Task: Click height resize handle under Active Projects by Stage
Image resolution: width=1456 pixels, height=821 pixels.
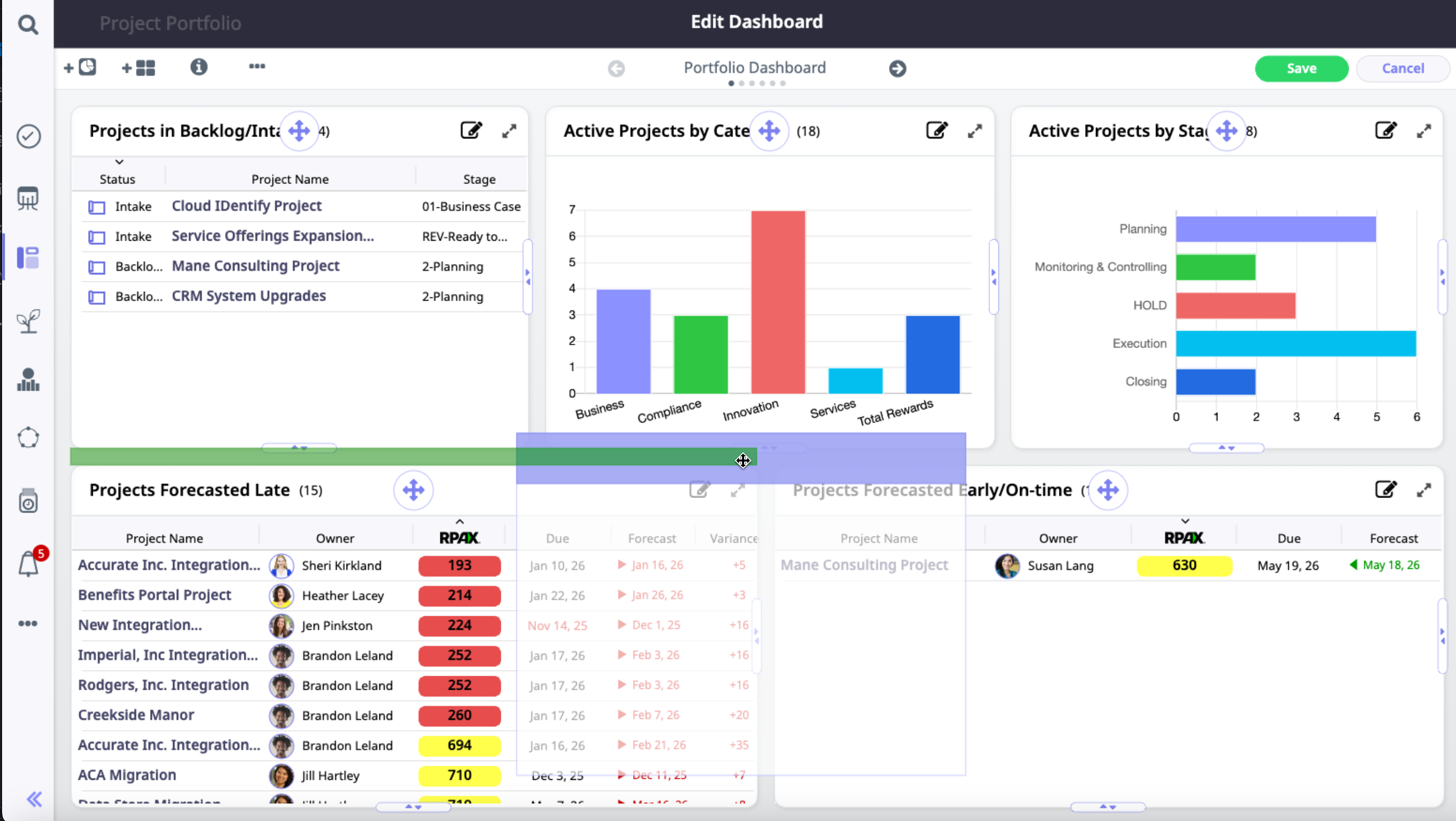Action: click(1226, 447)
